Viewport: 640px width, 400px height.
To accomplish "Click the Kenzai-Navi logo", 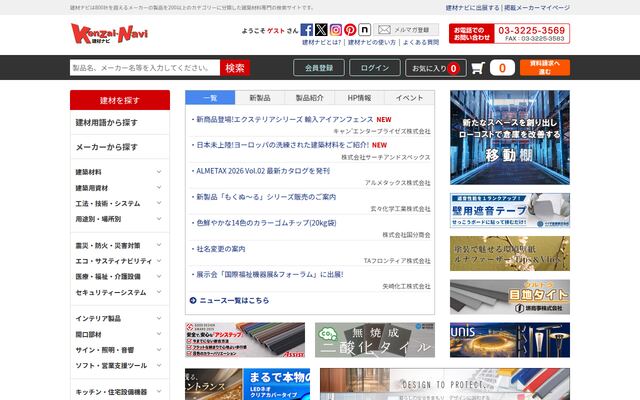I will tap(109, 33).
